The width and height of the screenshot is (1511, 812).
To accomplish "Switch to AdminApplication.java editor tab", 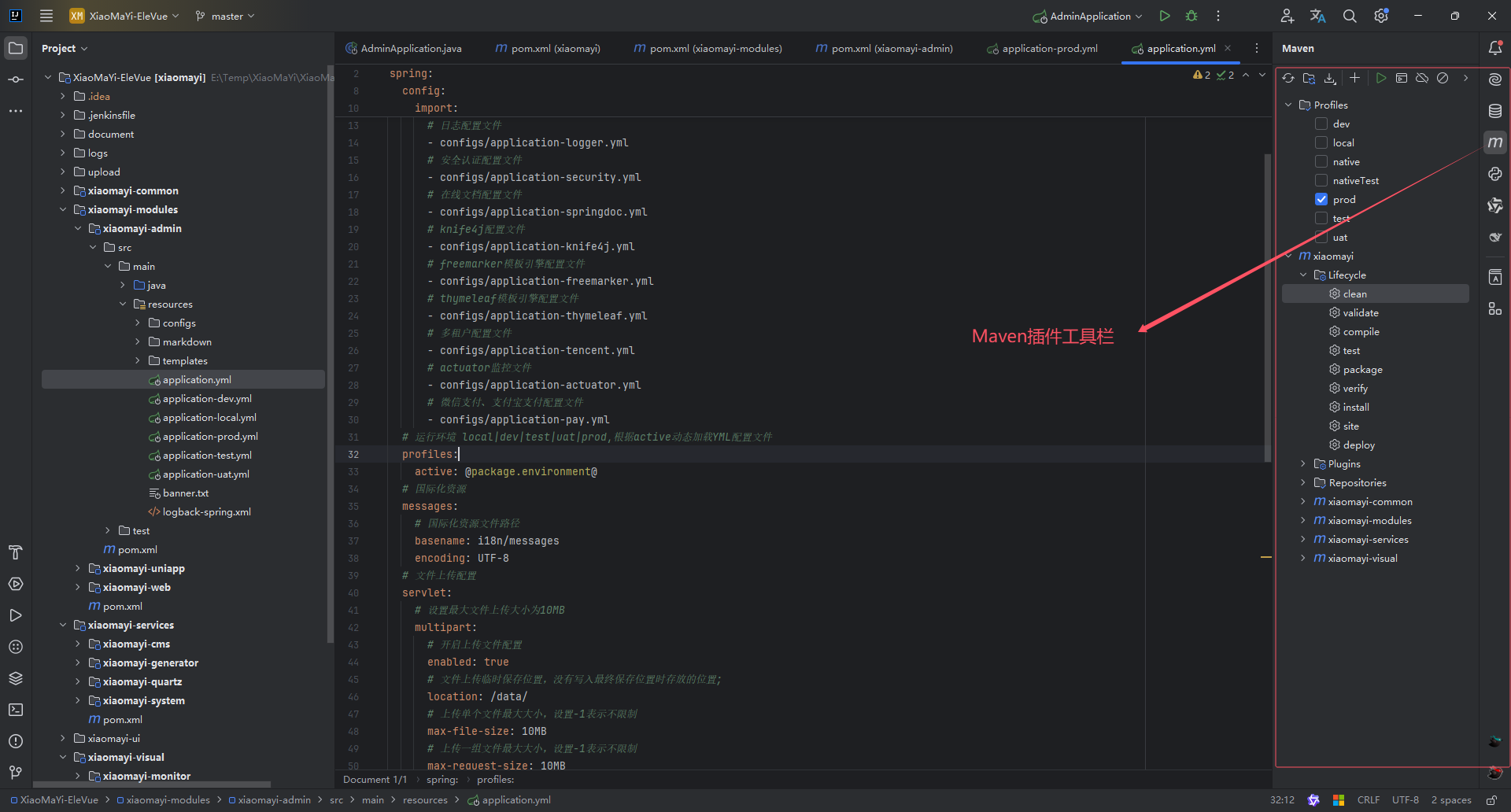I will [x=404, y=48].
